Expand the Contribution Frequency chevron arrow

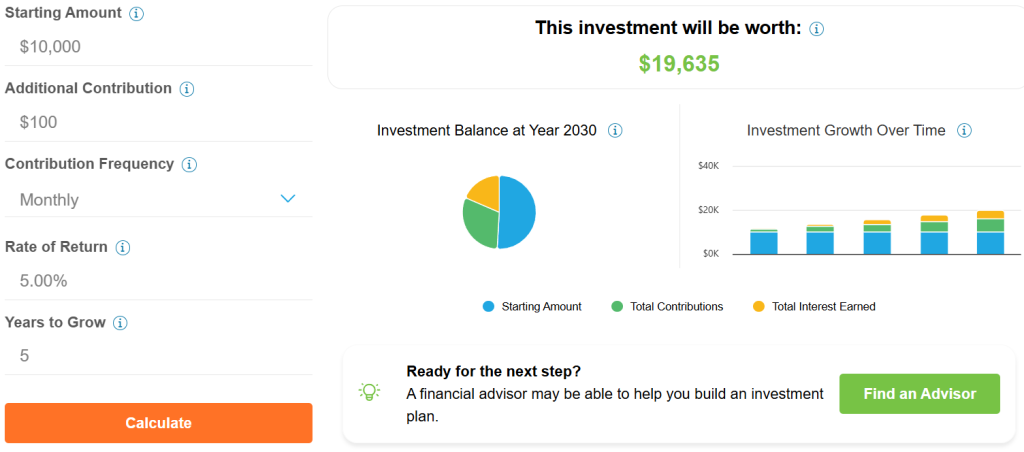pos(288,199)
